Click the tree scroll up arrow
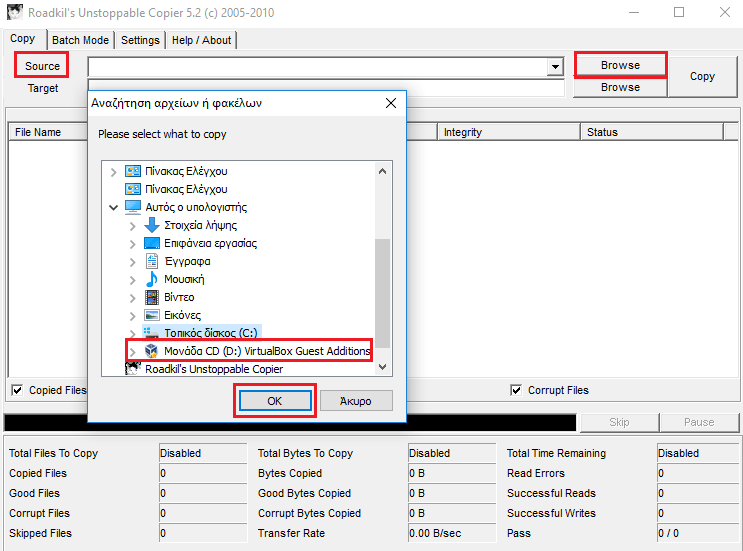Viewport: 743px width, 551px height. coord(382,172)
